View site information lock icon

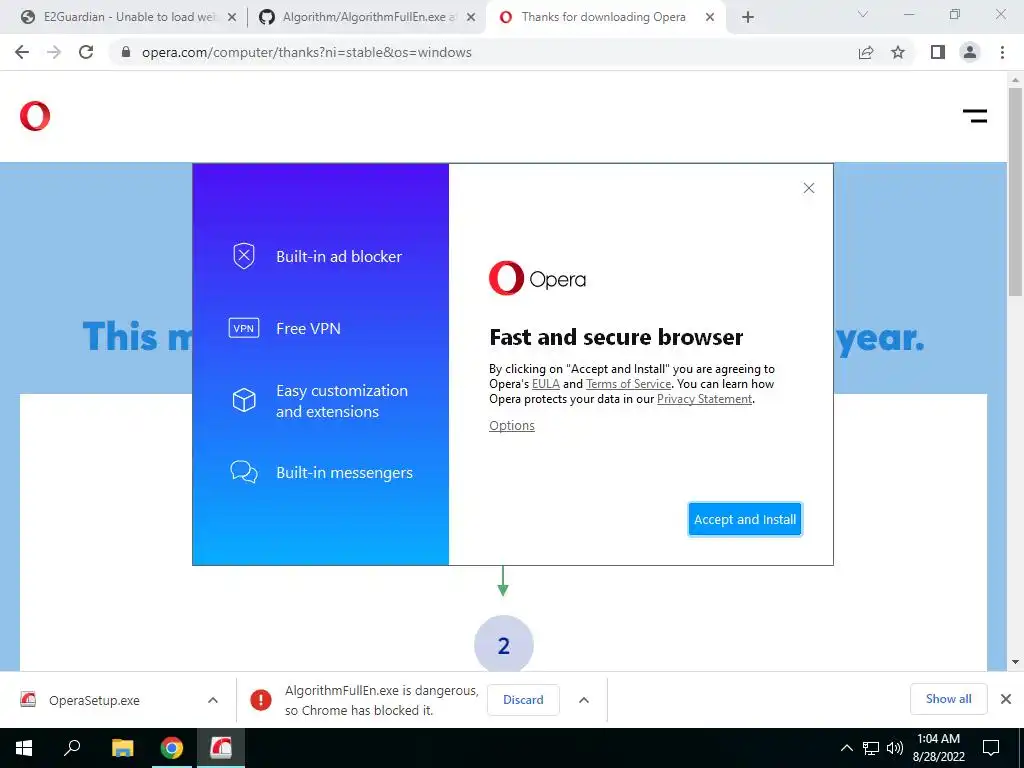126,52
